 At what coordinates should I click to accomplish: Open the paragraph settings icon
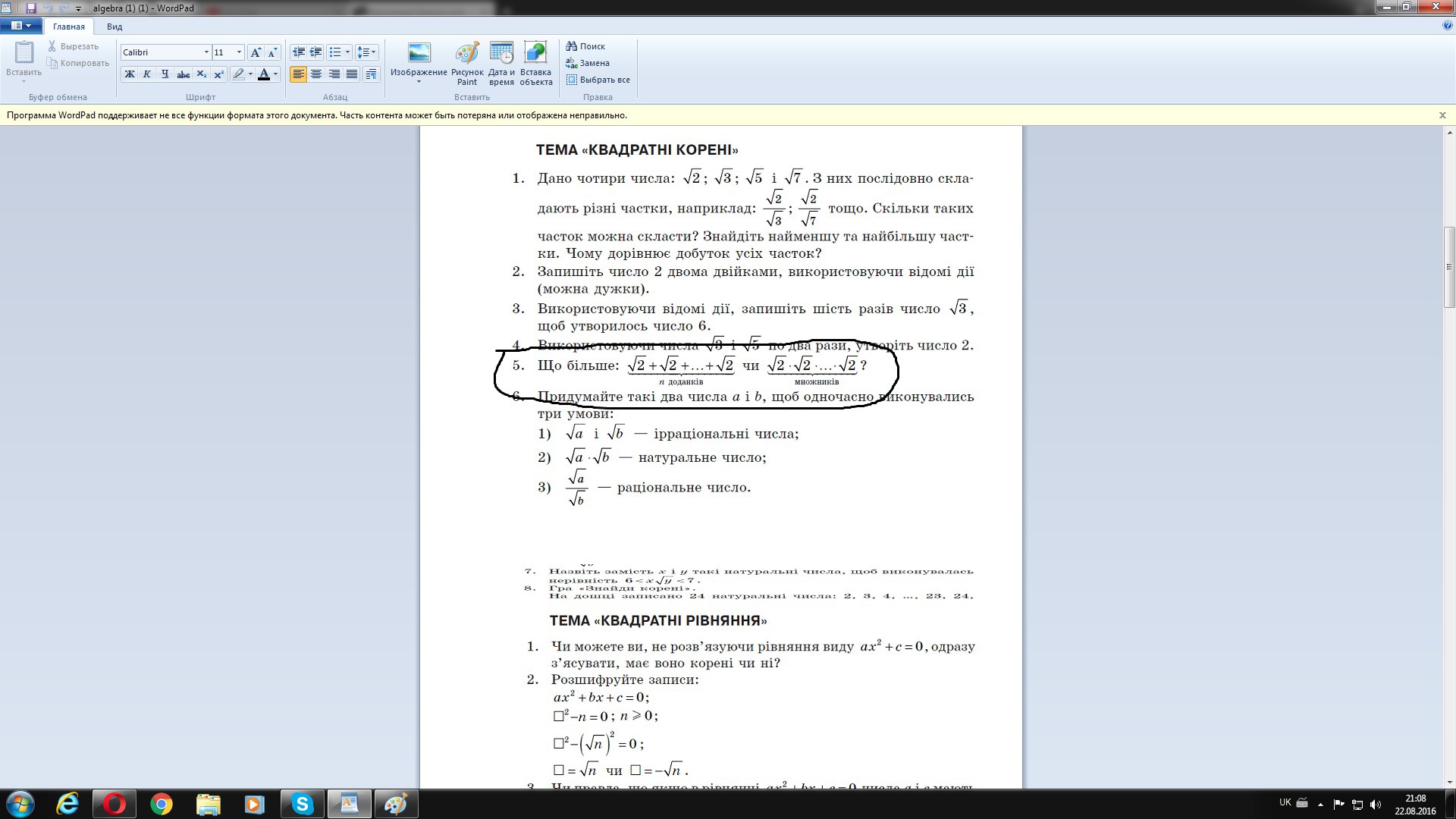click(371, 74)
